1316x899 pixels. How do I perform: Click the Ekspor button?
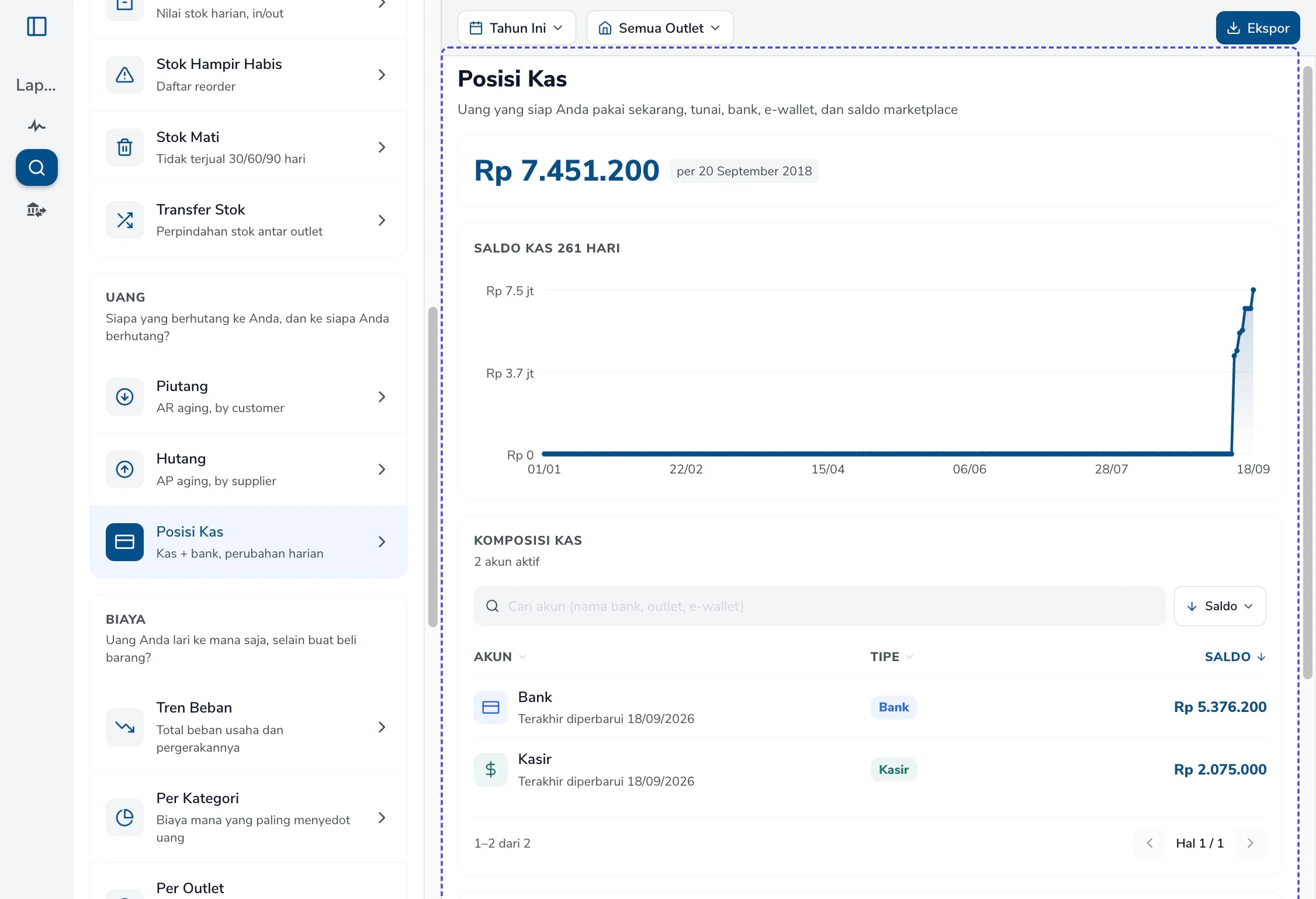(x=1258, y=28)
